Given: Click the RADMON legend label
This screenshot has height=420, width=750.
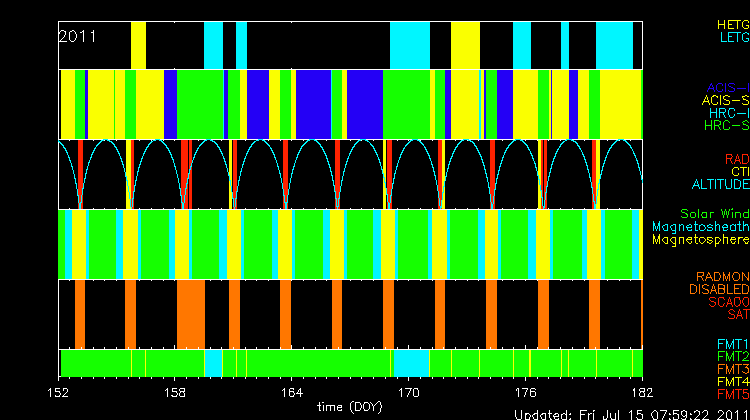Looking at the screenshot, I should click(720, 276).
